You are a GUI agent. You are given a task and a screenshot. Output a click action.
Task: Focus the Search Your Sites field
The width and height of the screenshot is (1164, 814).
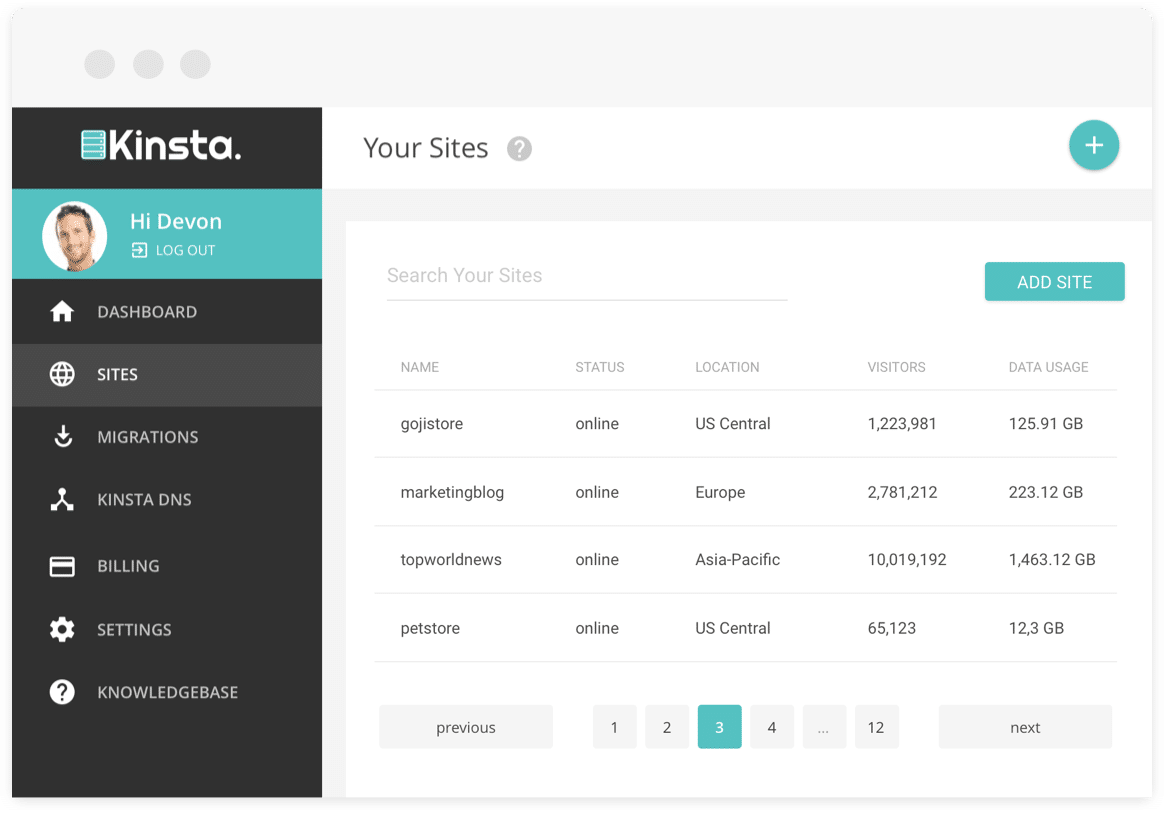[586, 276]
